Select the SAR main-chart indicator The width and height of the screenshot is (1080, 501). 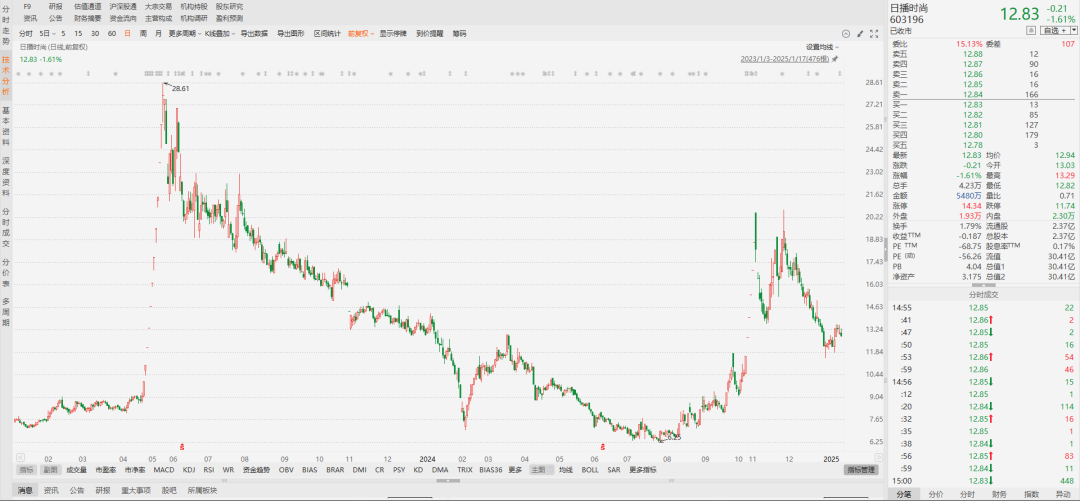tap(614, 470)
